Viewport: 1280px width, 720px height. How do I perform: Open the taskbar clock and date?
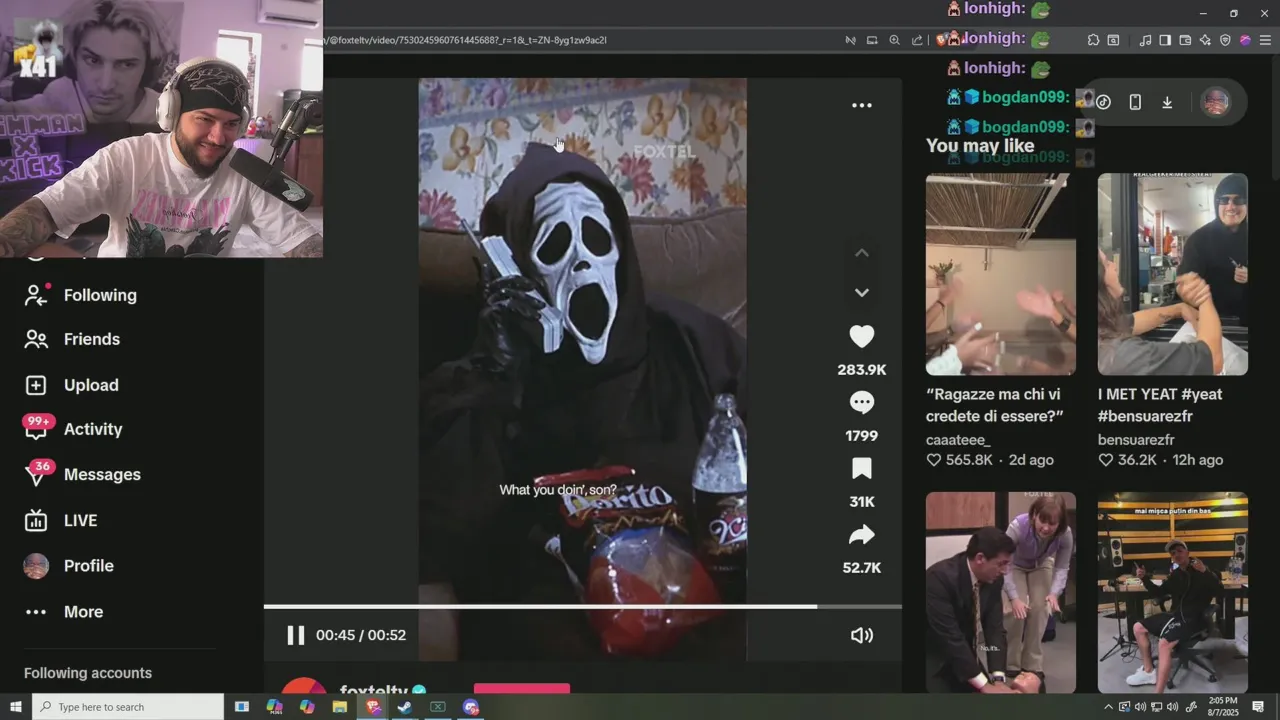[1224, 707]
